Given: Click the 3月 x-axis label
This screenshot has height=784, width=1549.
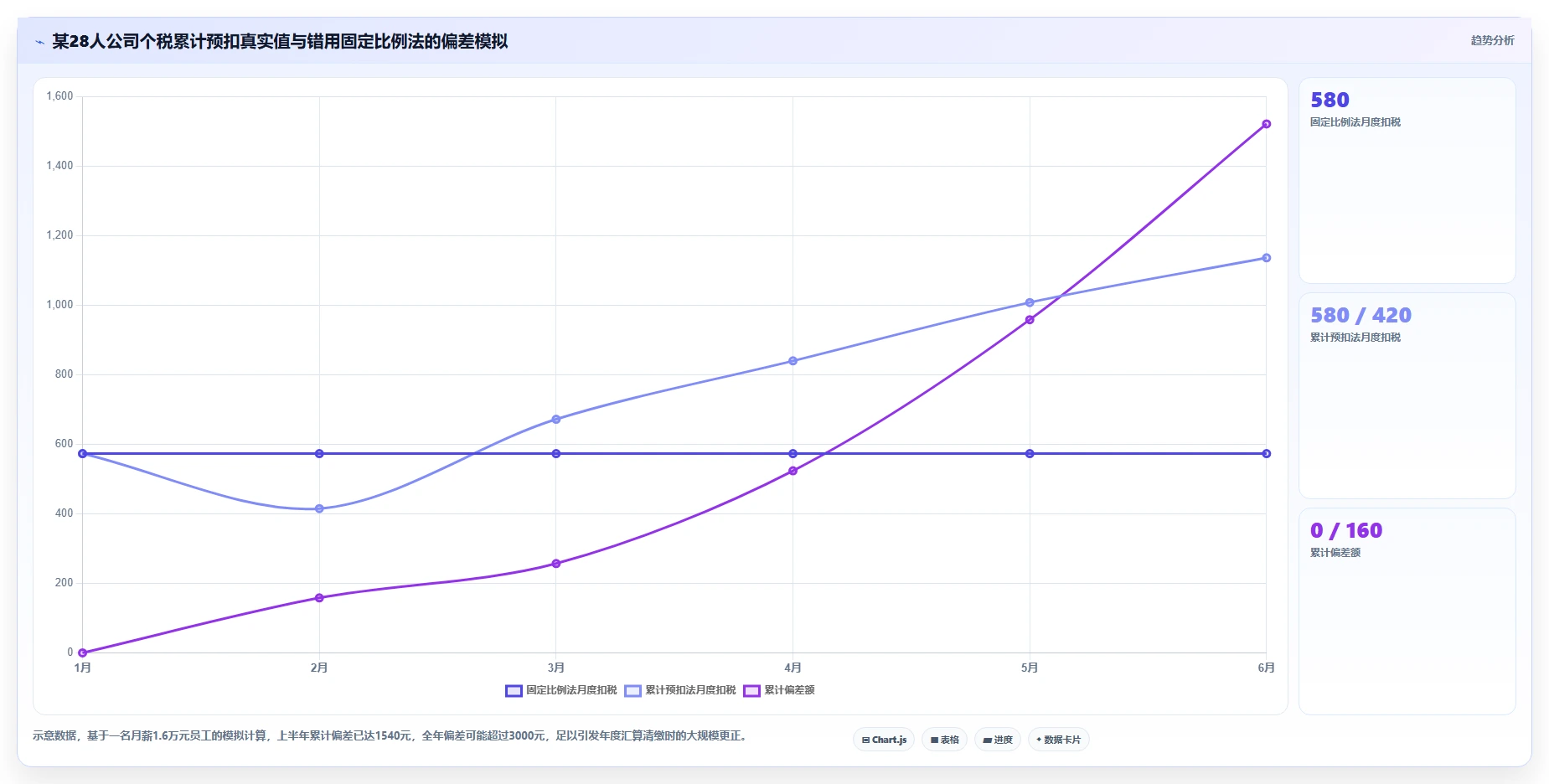Looking at the screenshot, I should 556,668.
